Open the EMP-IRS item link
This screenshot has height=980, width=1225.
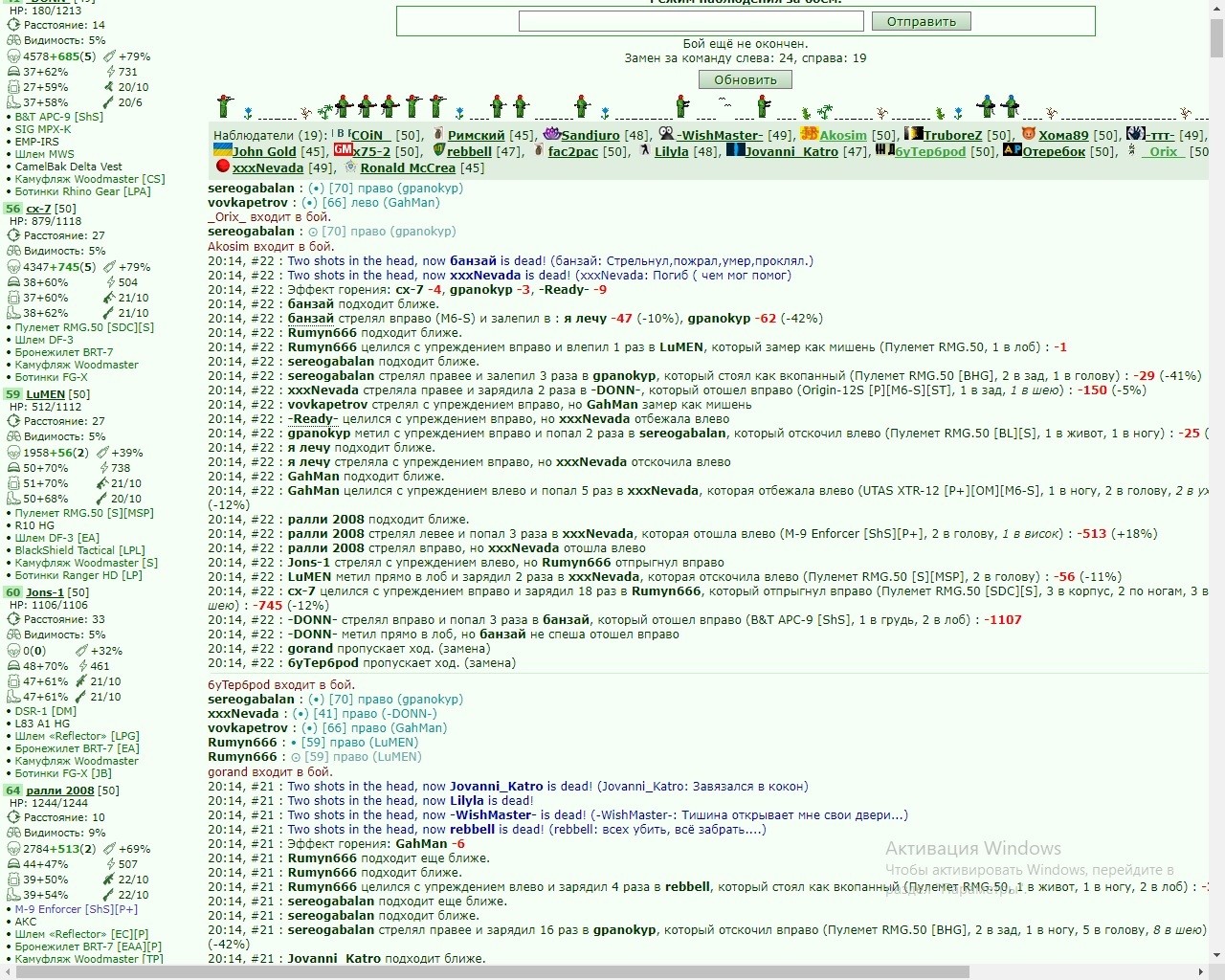point(37,142)
